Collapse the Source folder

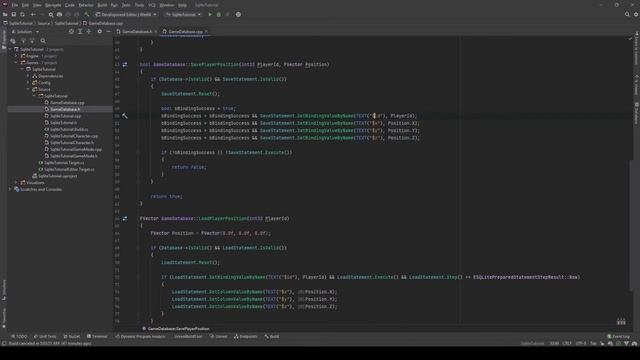tap(28, 89)
